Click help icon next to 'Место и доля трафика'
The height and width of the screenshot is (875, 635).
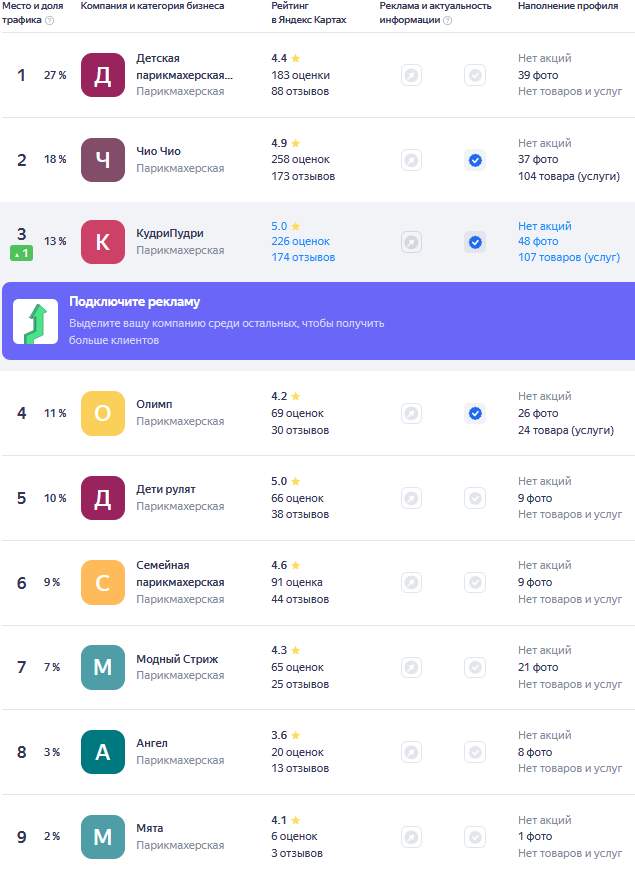pyautogui.click(x=50, y=20)
